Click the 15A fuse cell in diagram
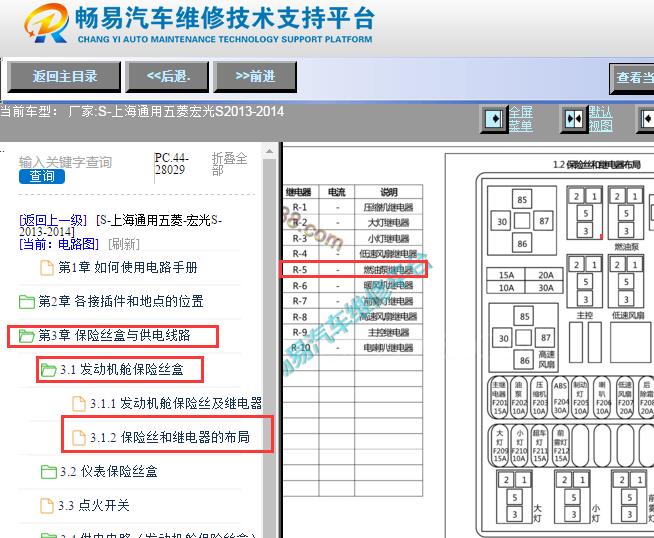 point(506,275)
